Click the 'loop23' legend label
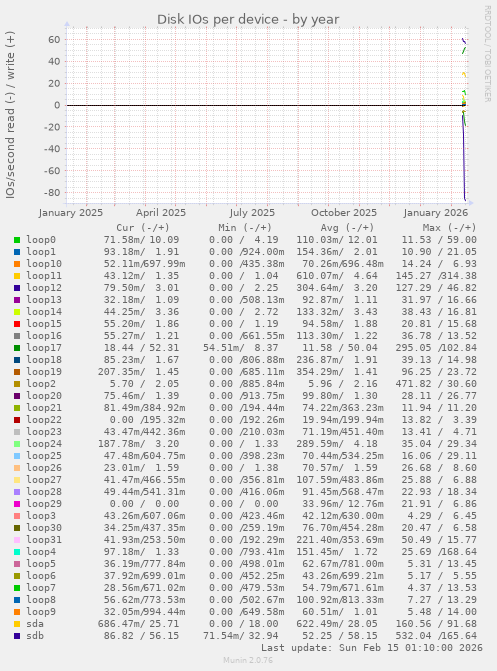This screenshot has height=671, width=497. (x=44, y=431)
